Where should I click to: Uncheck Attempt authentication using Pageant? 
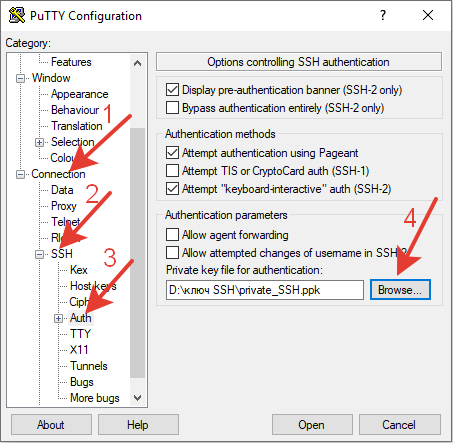tap(172, 153)
